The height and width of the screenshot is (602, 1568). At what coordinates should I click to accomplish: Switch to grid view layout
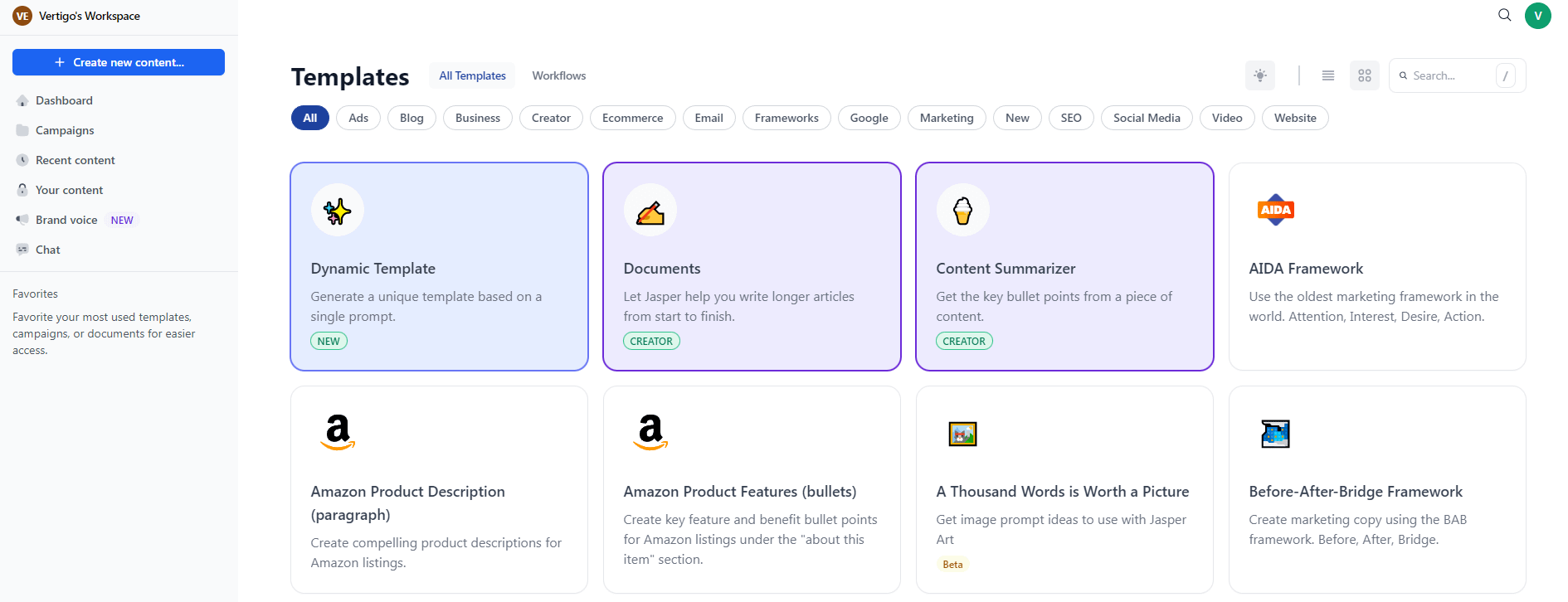coord(1364,75)
